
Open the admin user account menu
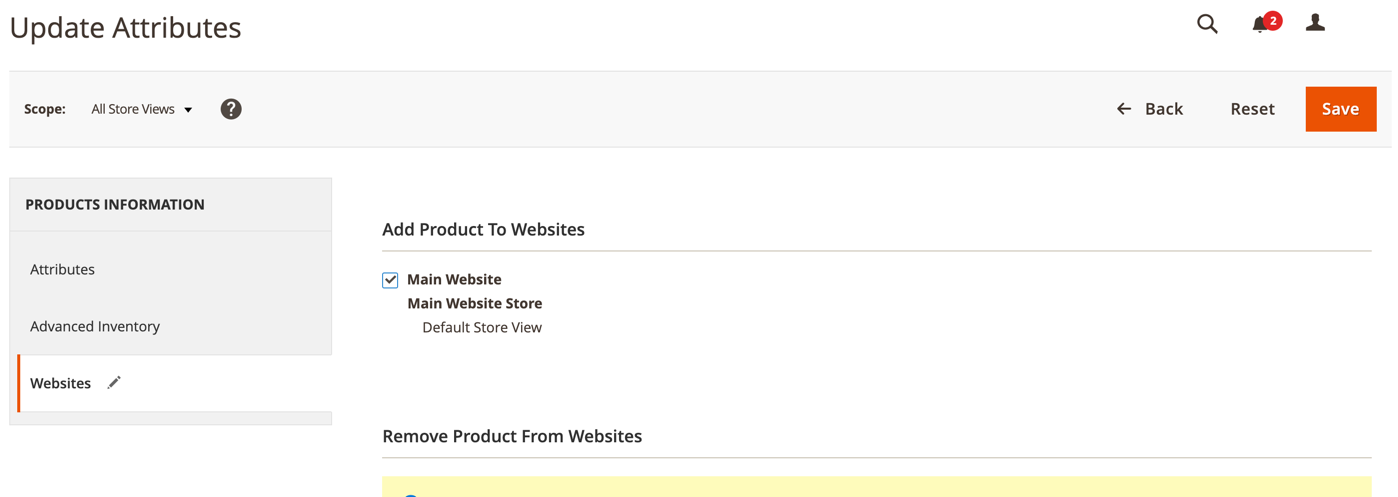pos(1315,23)
